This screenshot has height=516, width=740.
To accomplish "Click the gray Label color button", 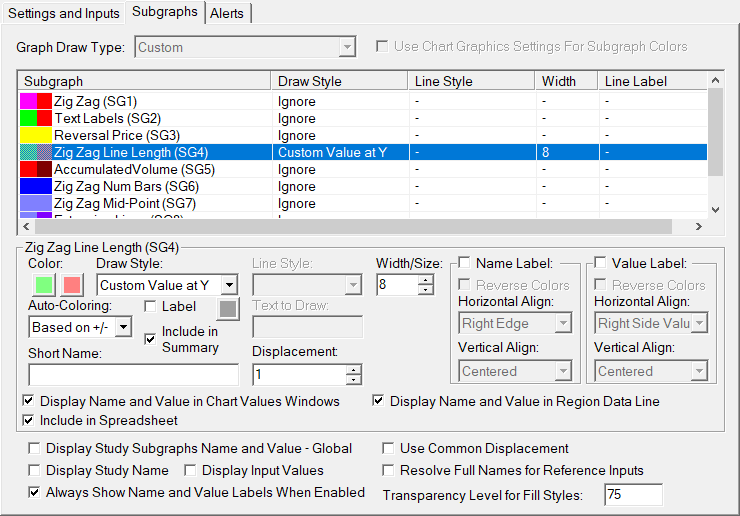I will pos(228,309).
